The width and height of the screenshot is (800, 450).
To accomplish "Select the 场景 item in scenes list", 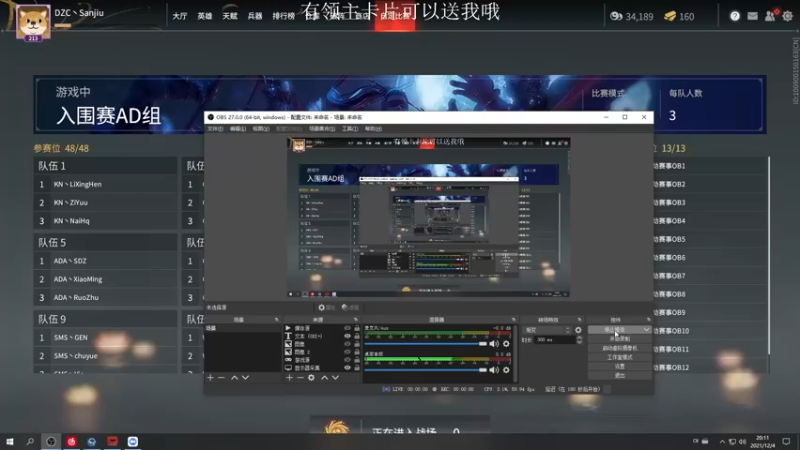I will 242,328.
